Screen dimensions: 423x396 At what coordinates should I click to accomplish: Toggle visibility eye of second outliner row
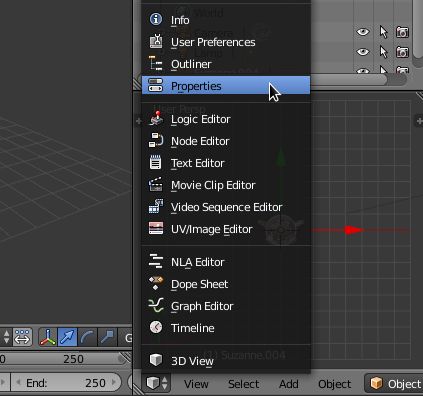click(363, 52)
